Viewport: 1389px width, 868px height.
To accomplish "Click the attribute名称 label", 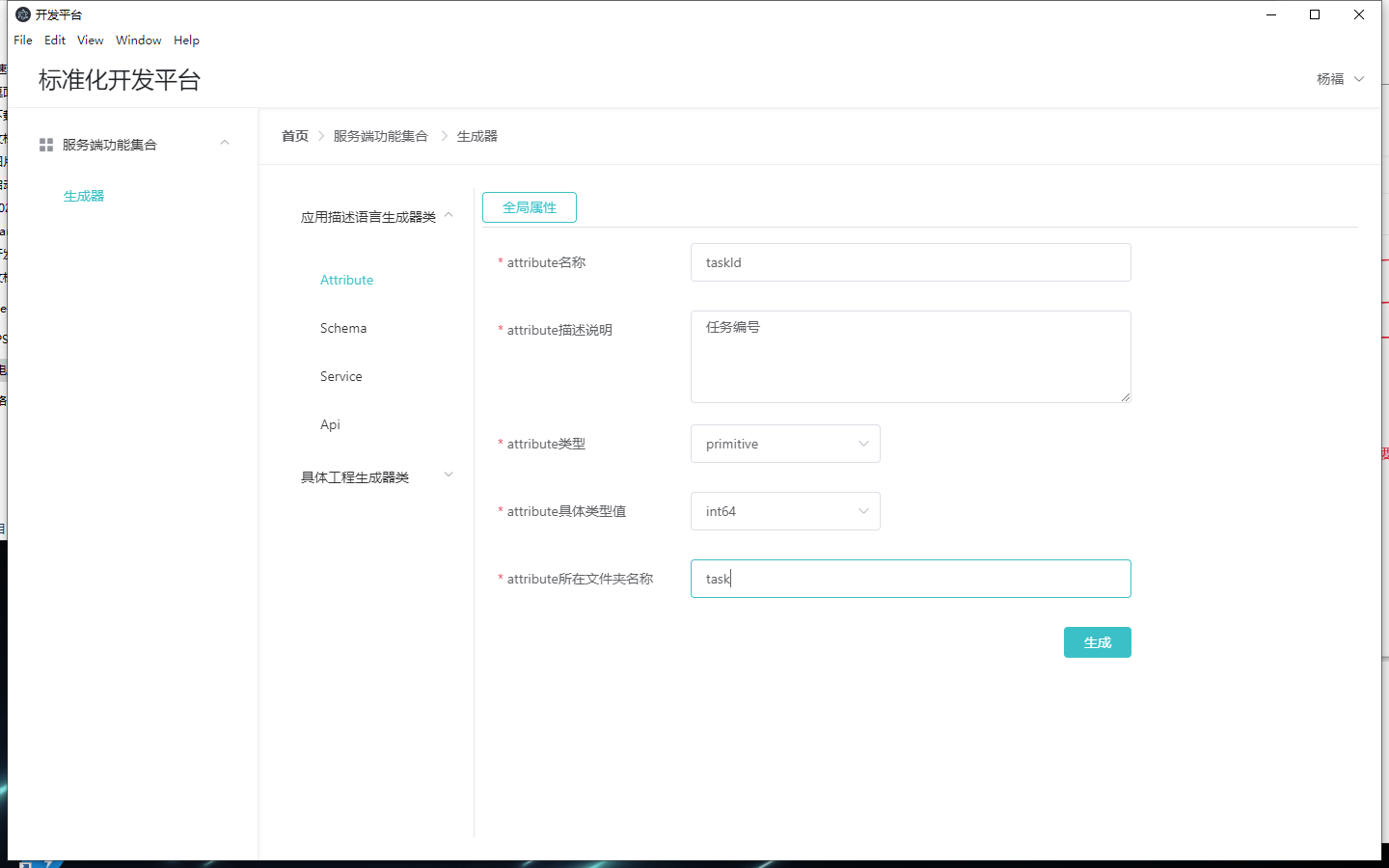I will [546, 262].
